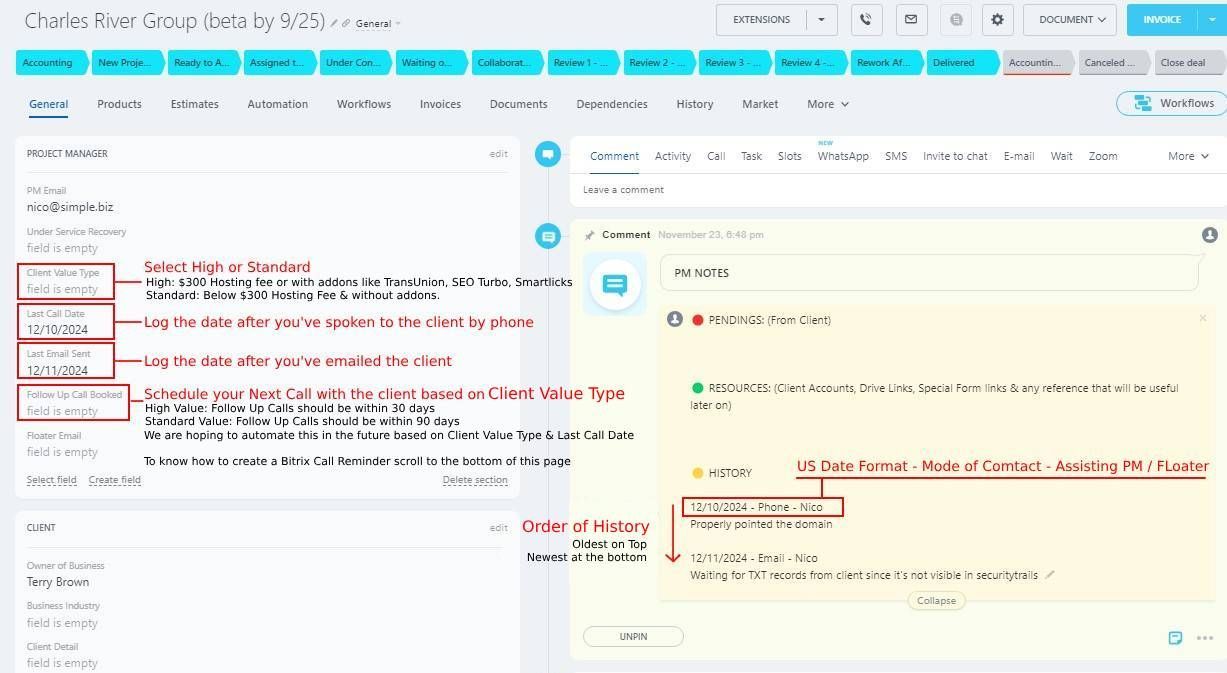The image size is (1227, 673).
Task: Click the empty Floater Email field
Action: coord(62,452)
